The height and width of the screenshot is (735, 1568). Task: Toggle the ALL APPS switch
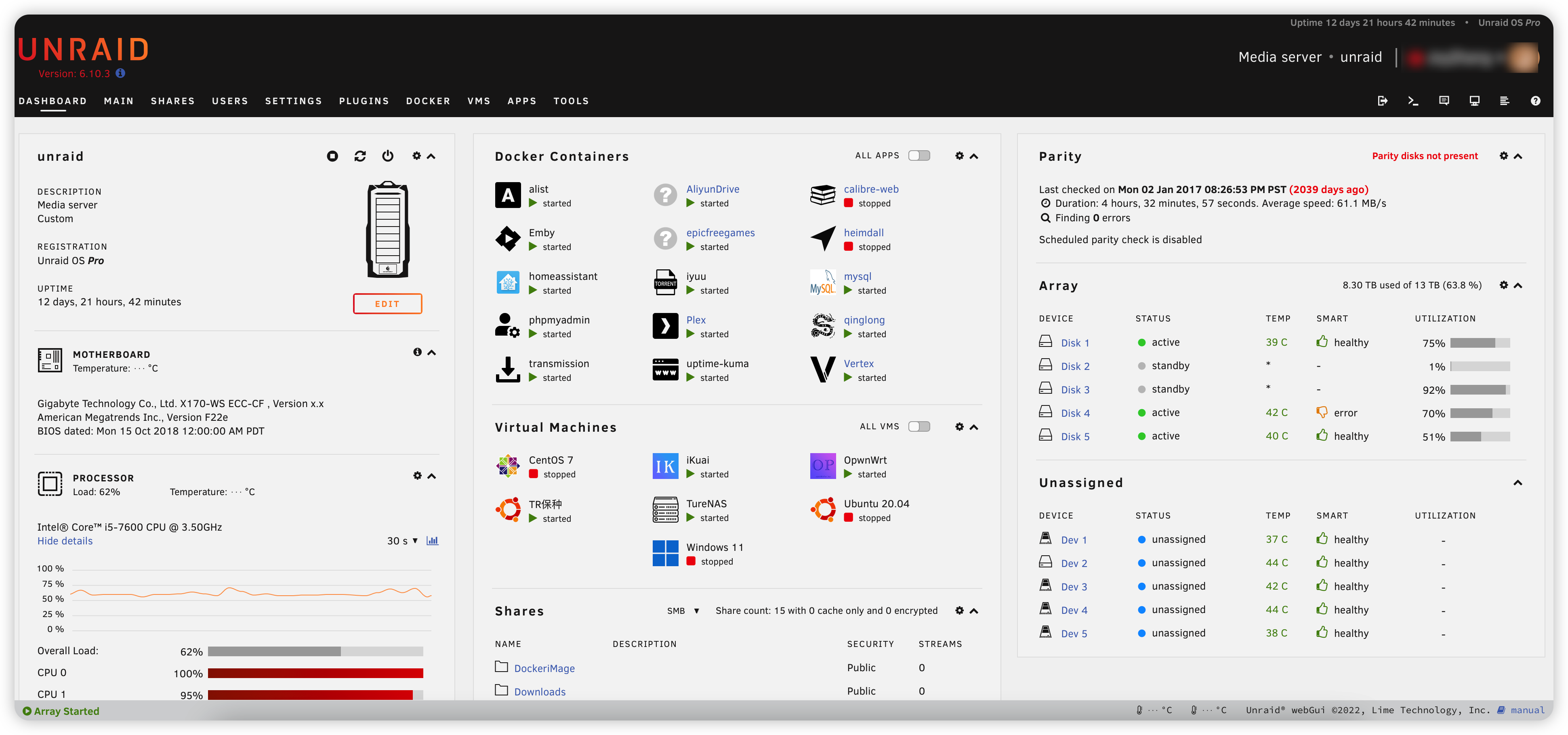[919, 156]
